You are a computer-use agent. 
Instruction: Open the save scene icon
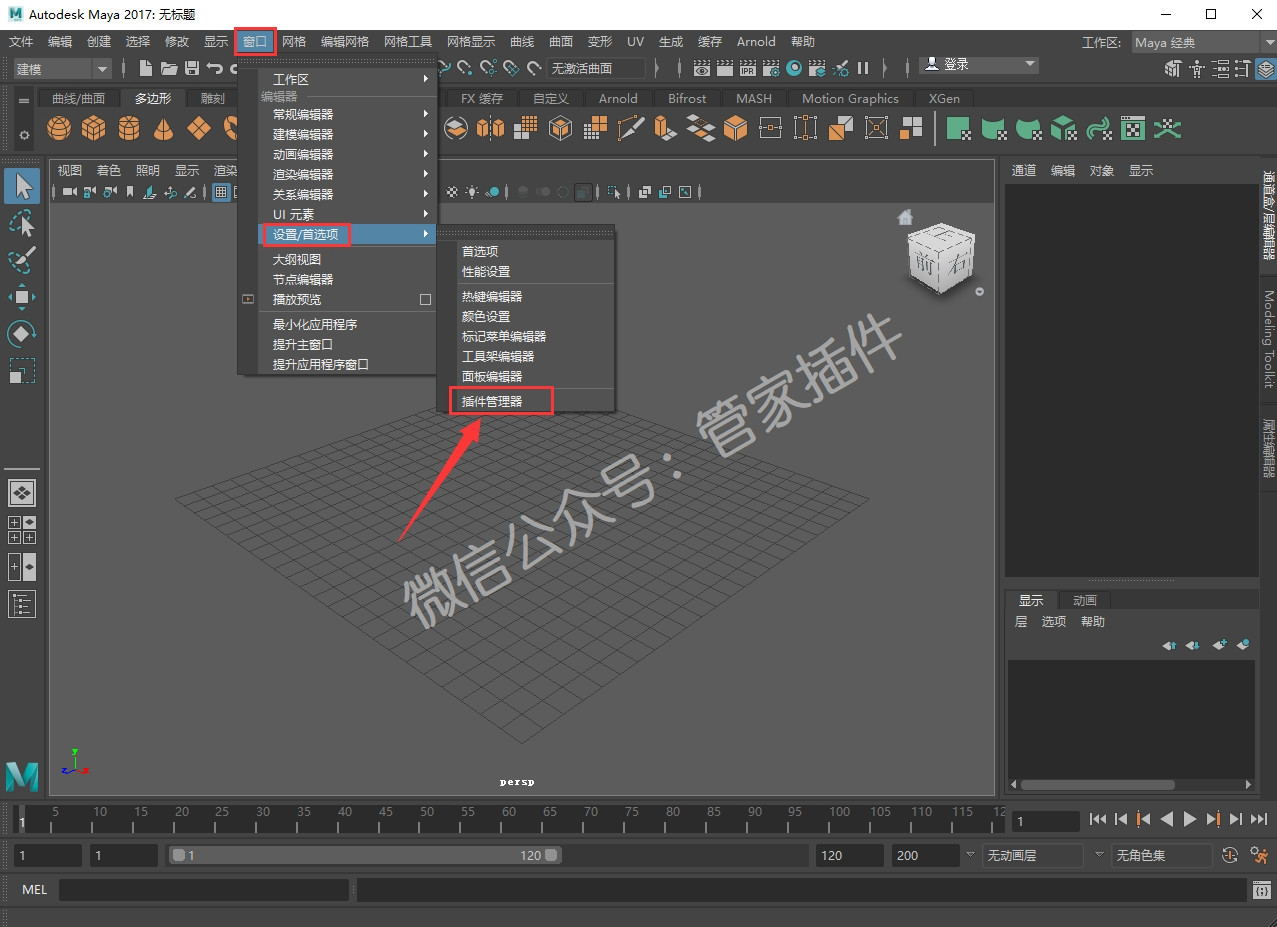(x=191, y=68)
